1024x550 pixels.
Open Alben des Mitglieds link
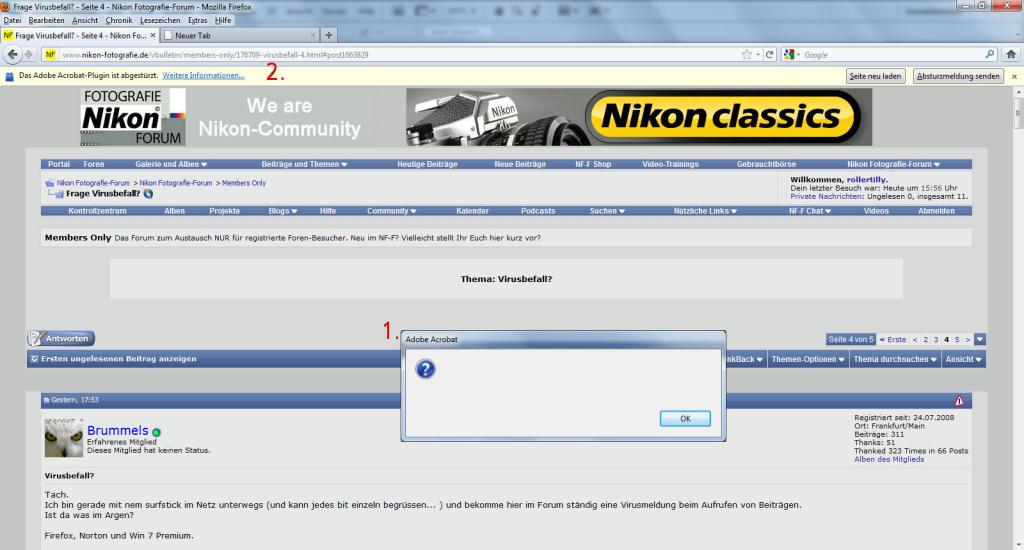(x=889, y=460)
